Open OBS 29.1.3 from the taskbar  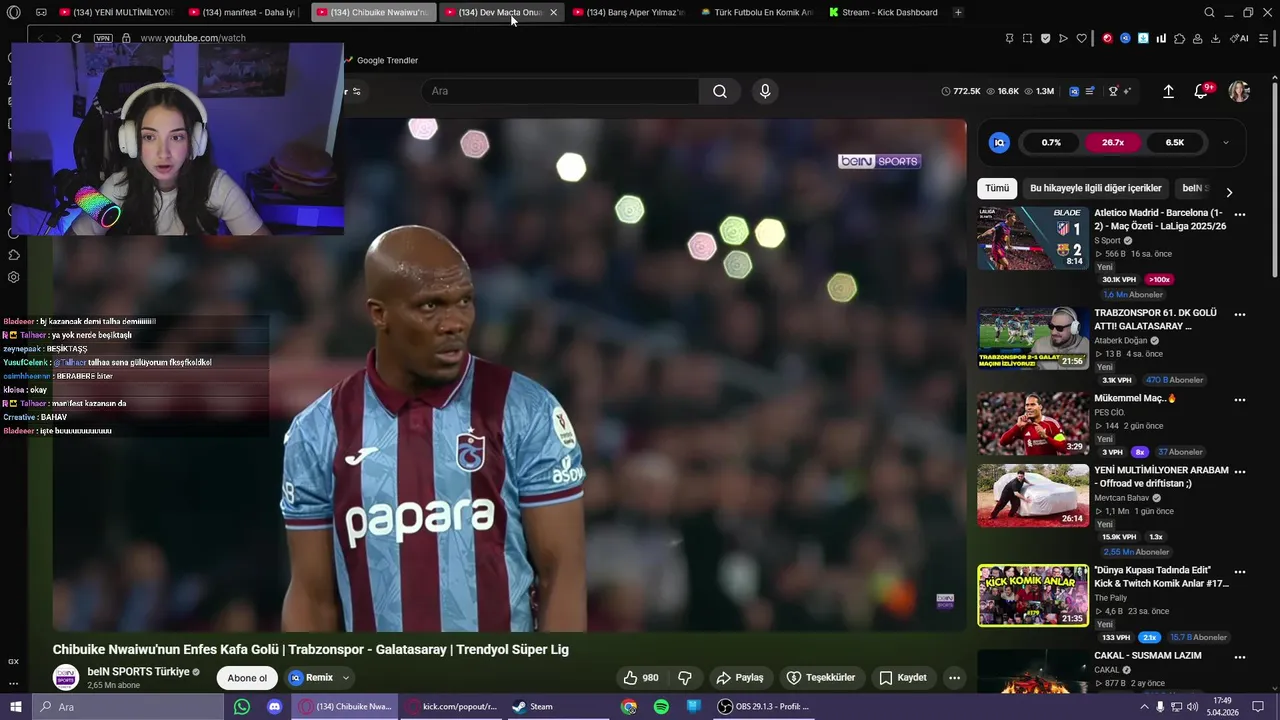766,706
